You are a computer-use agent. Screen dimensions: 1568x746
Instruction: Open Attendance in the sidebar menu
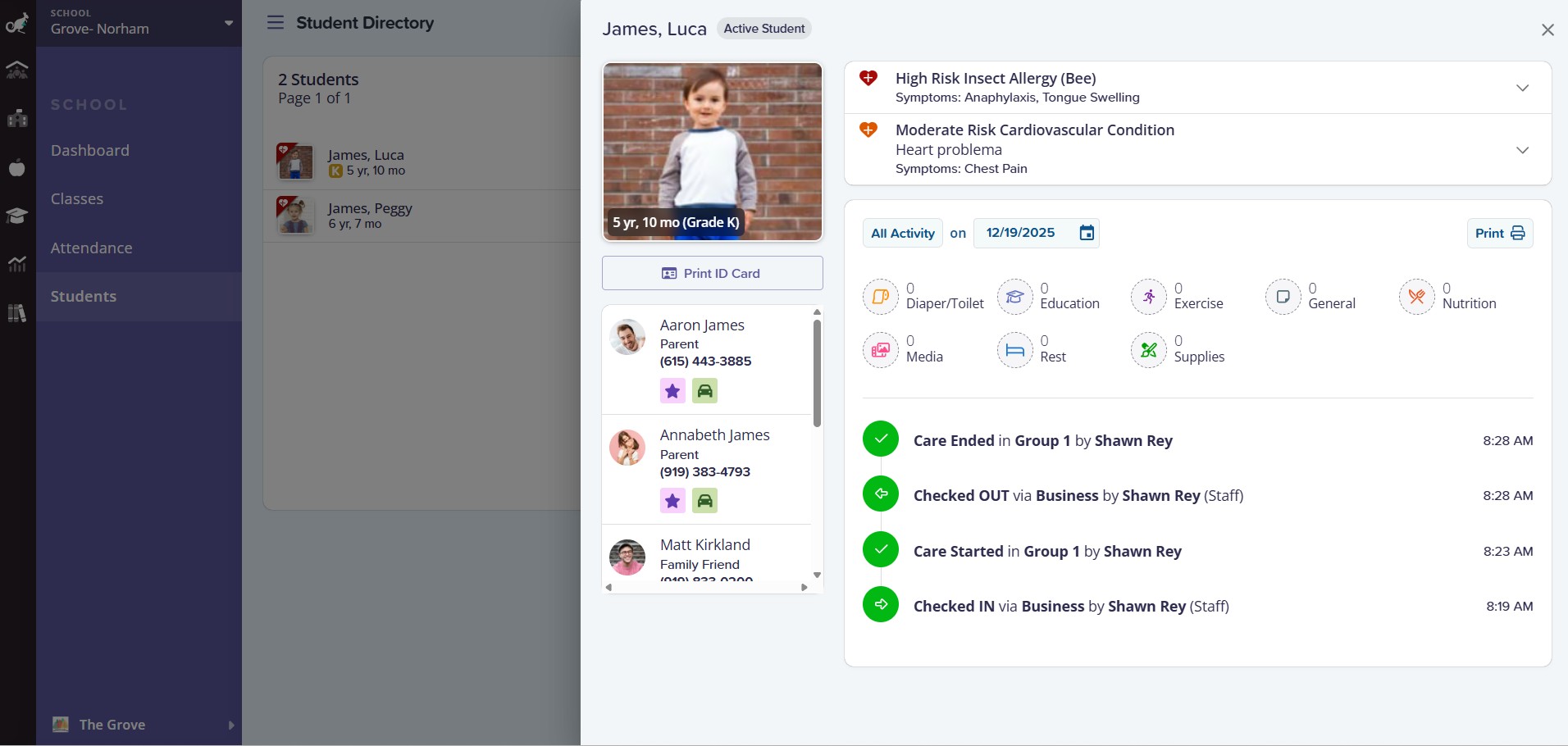pos(91,248)
